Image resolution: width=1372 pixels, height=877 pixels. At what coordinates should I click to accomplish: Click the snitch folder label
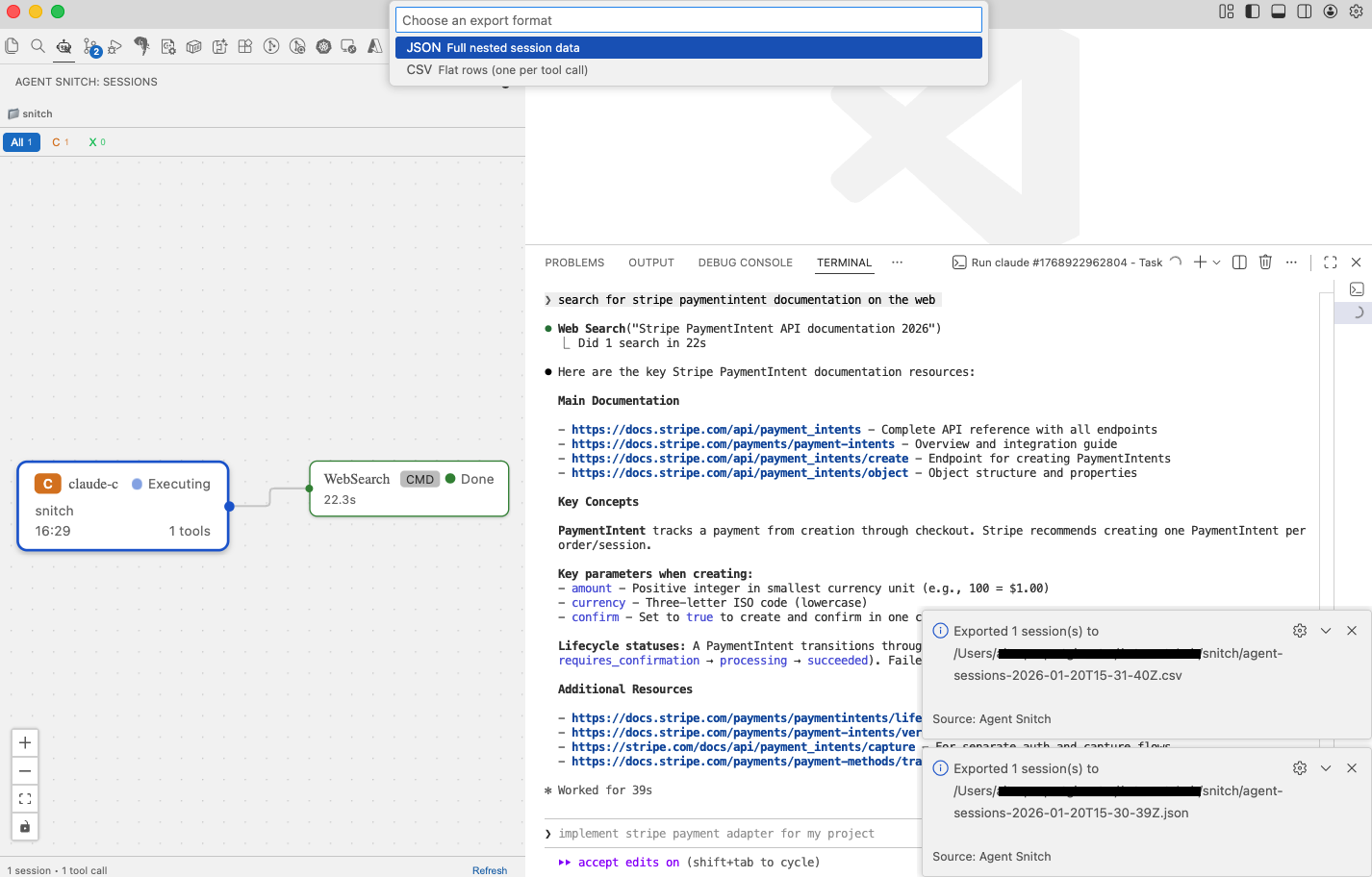[38, 113]
